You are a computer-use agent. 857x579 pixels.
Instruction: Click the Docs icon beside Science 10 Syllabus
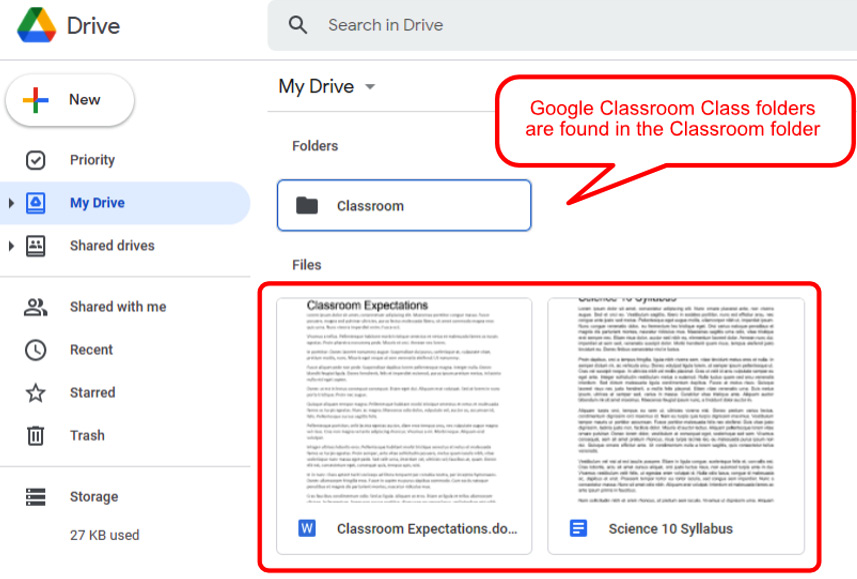(x=578, y=529)
